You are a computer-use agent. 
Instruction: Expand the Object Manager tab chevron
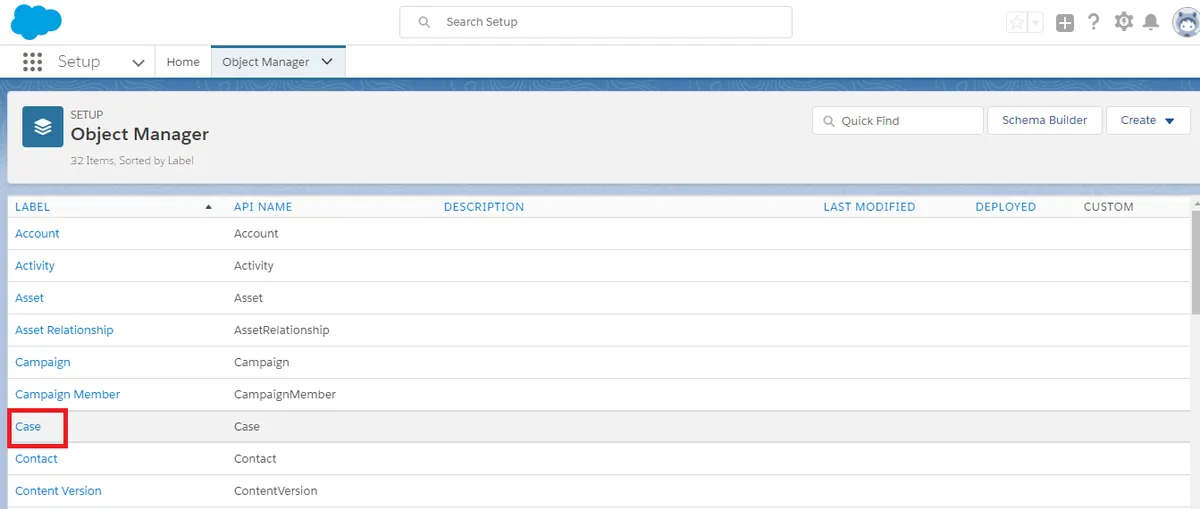[327, 62]
